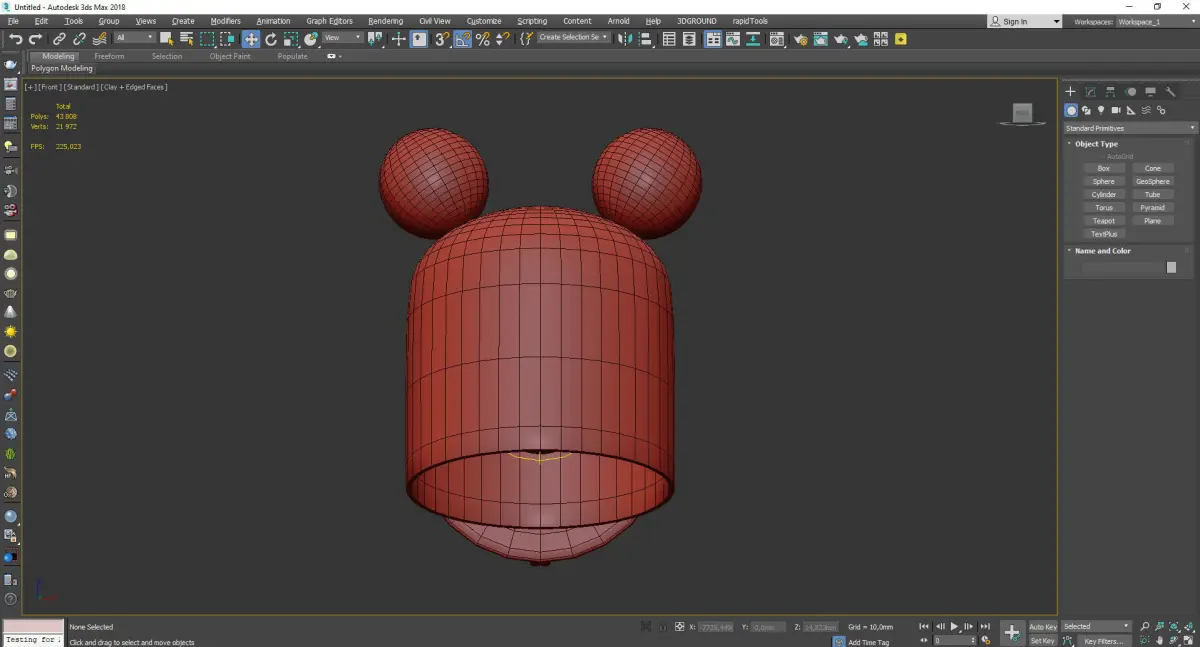Image resolution: width=1200 pixels, height=647 pixels.
Task: Open the Mirror tool
Action: pos(625,39)
